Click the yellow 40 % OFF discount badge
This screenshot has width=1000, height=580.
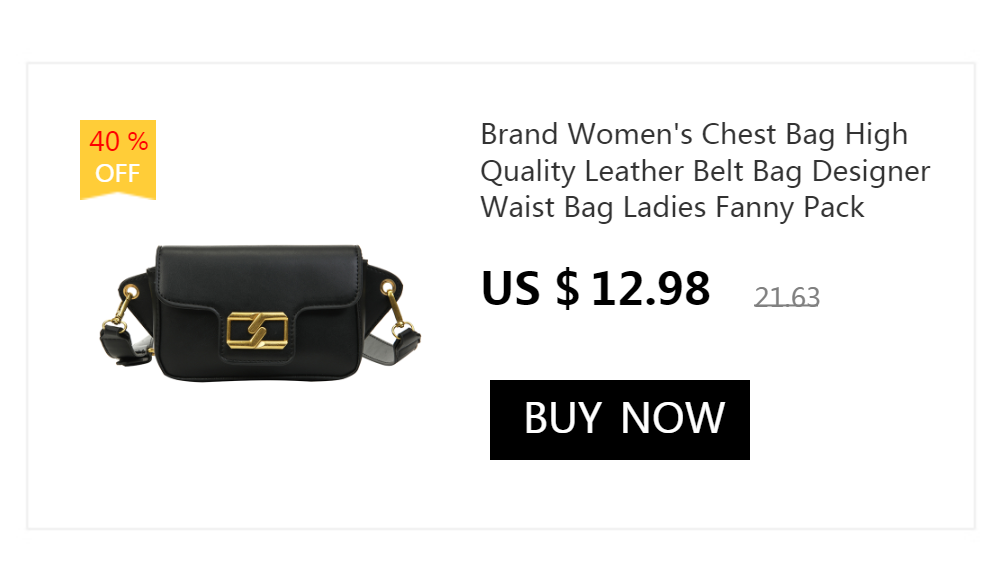tap(118, 160)
